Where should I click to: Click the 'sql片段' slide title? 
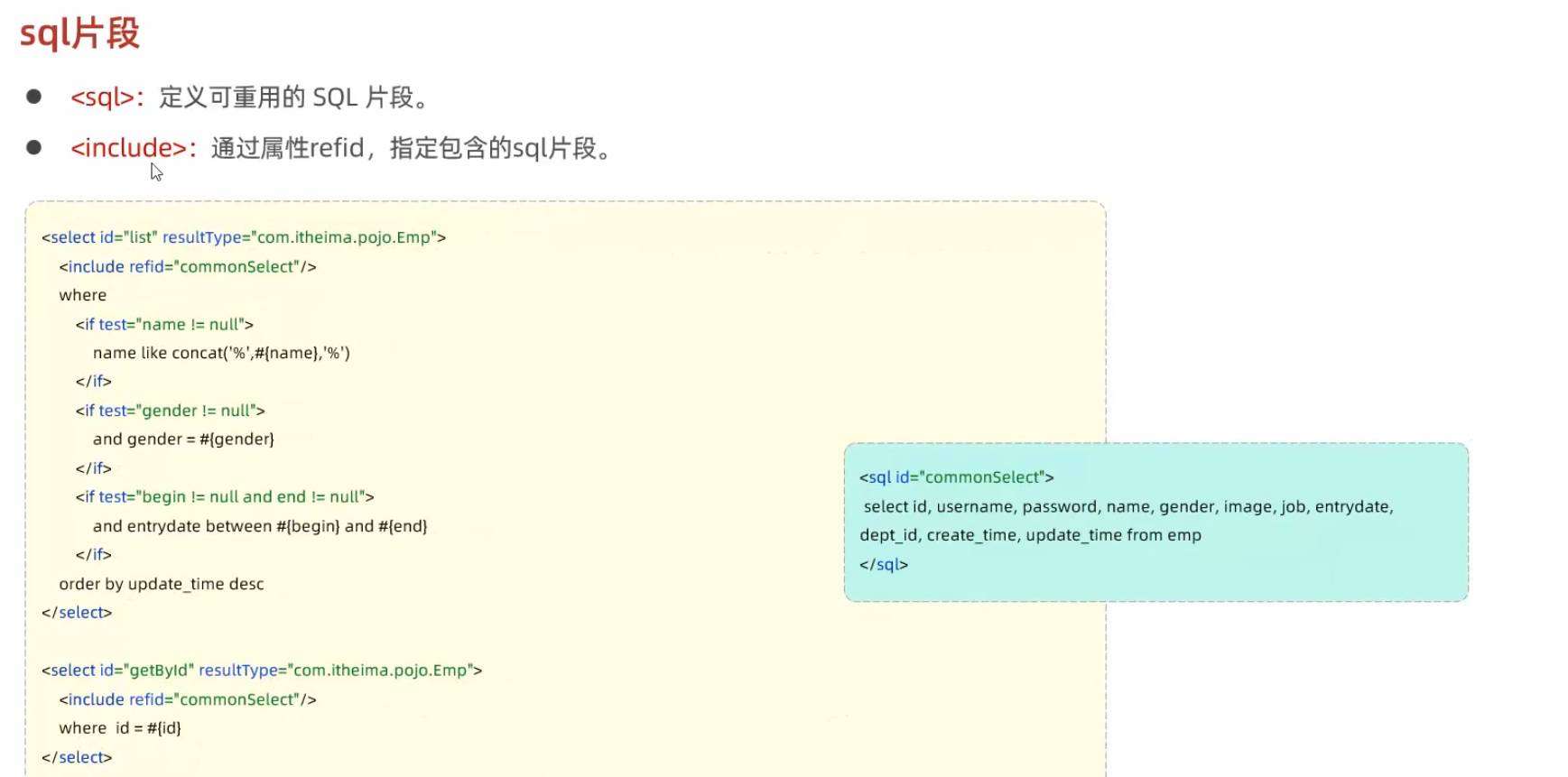(79, 34)
